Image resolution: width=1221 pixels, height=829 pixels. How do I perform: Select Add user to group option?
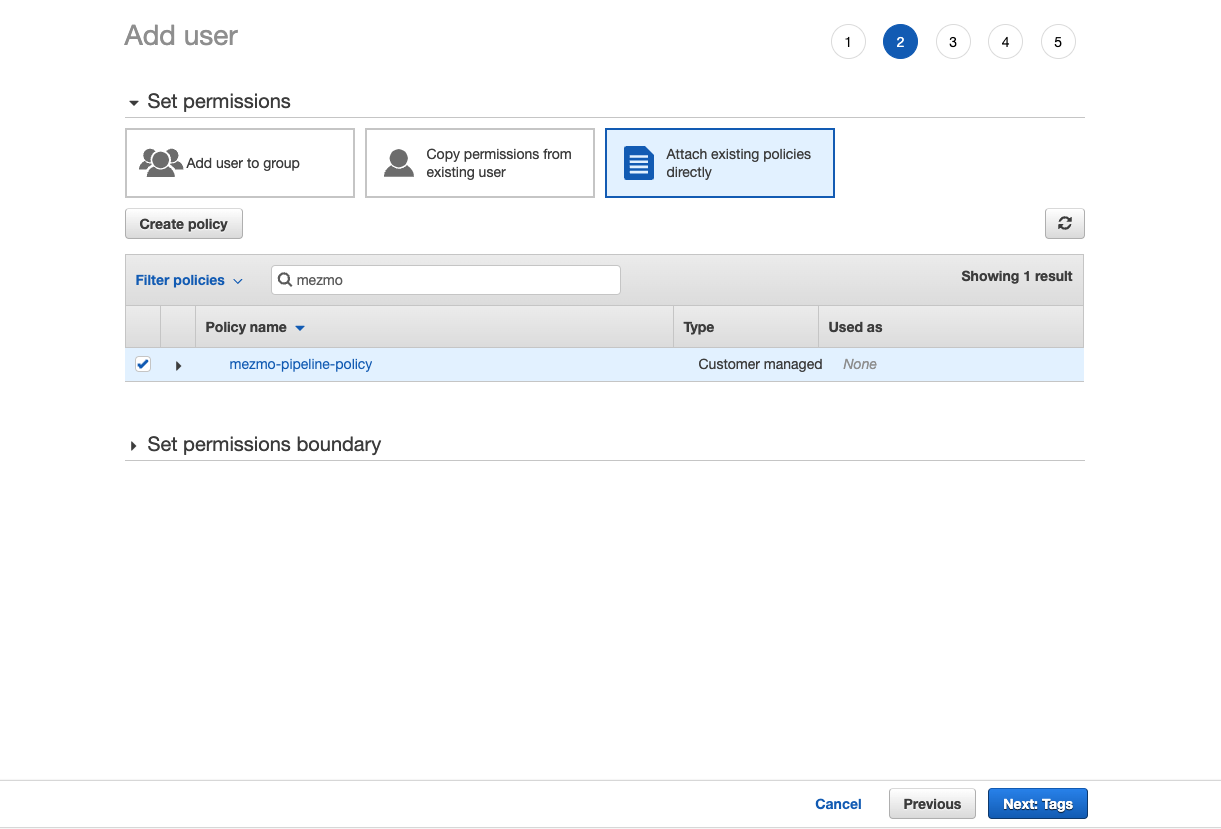point(240,163)
